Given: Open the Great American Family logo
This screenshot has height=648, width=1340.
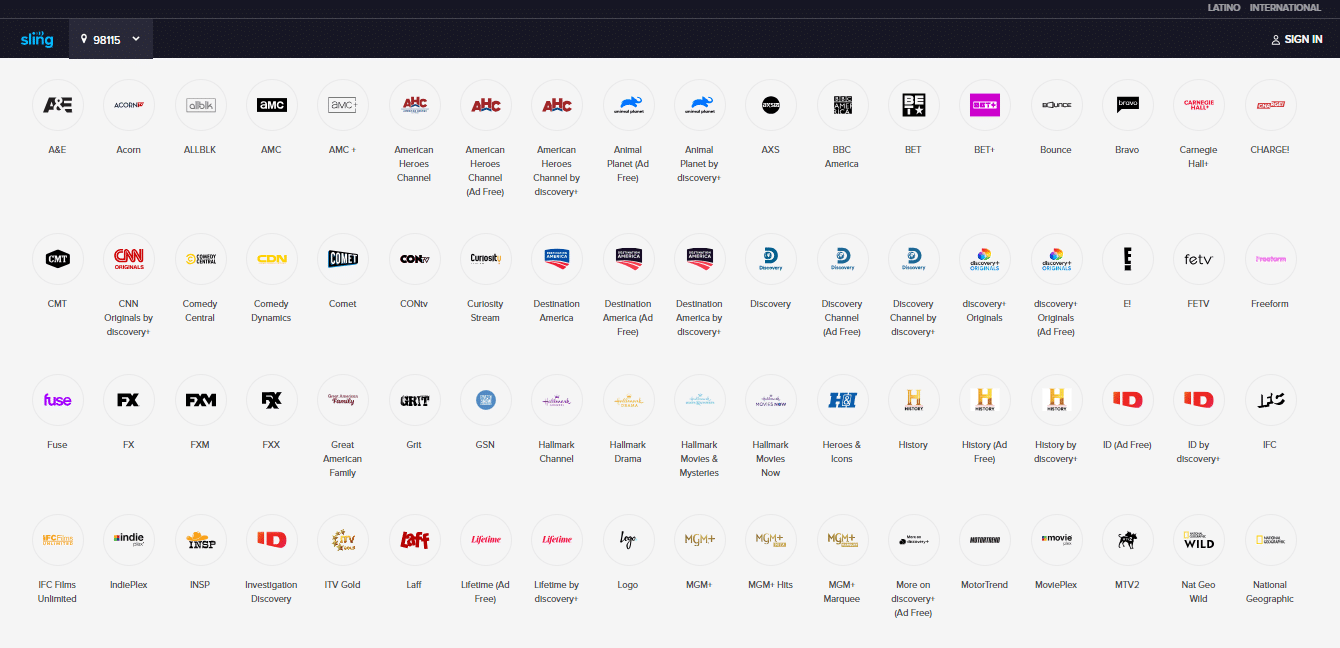Looking at the screenshot, I should pyautogui.click(x=343, y=400).
